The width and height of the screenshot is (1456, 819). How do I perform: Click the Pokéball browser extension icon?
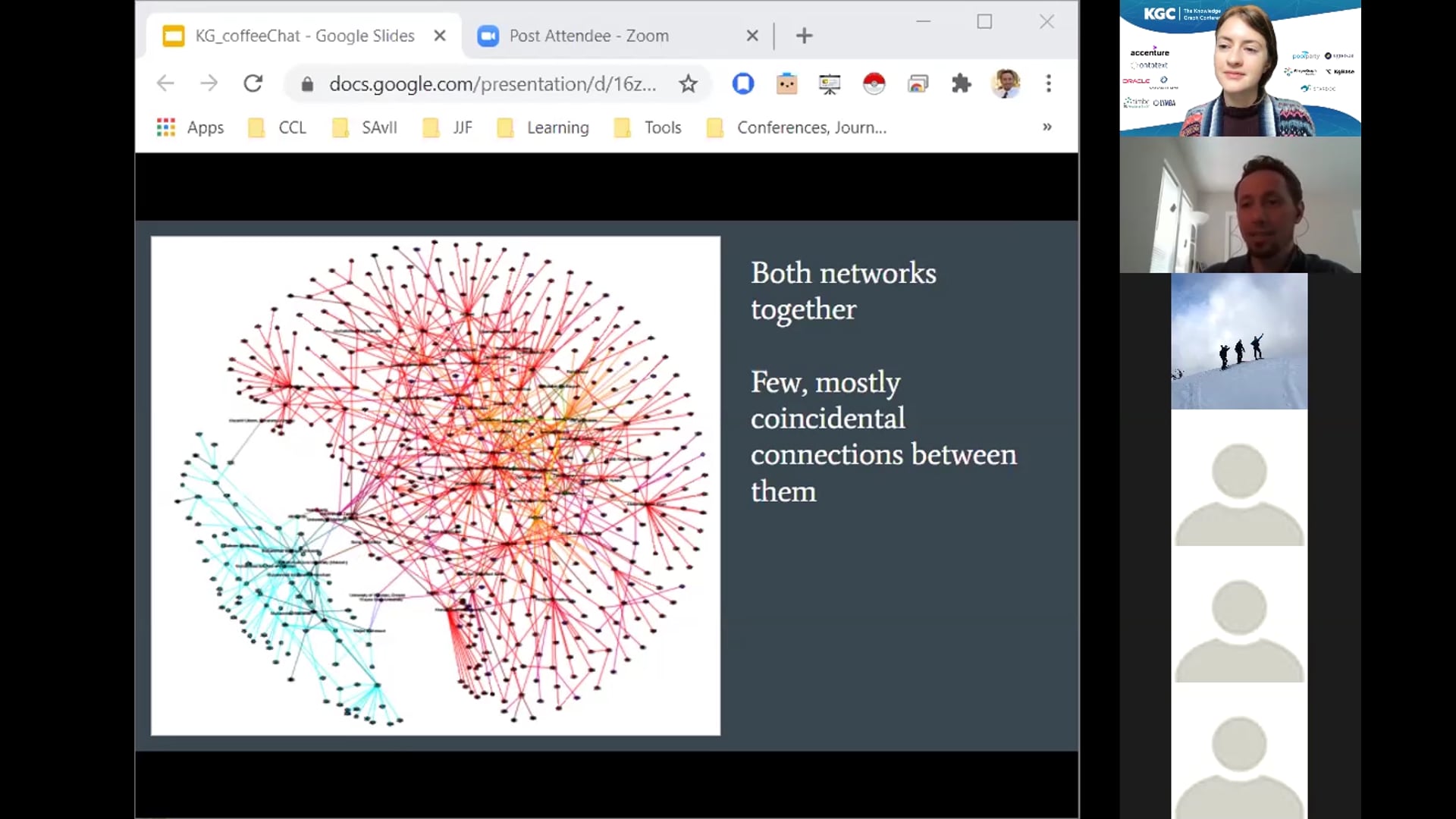coord(874,83)
